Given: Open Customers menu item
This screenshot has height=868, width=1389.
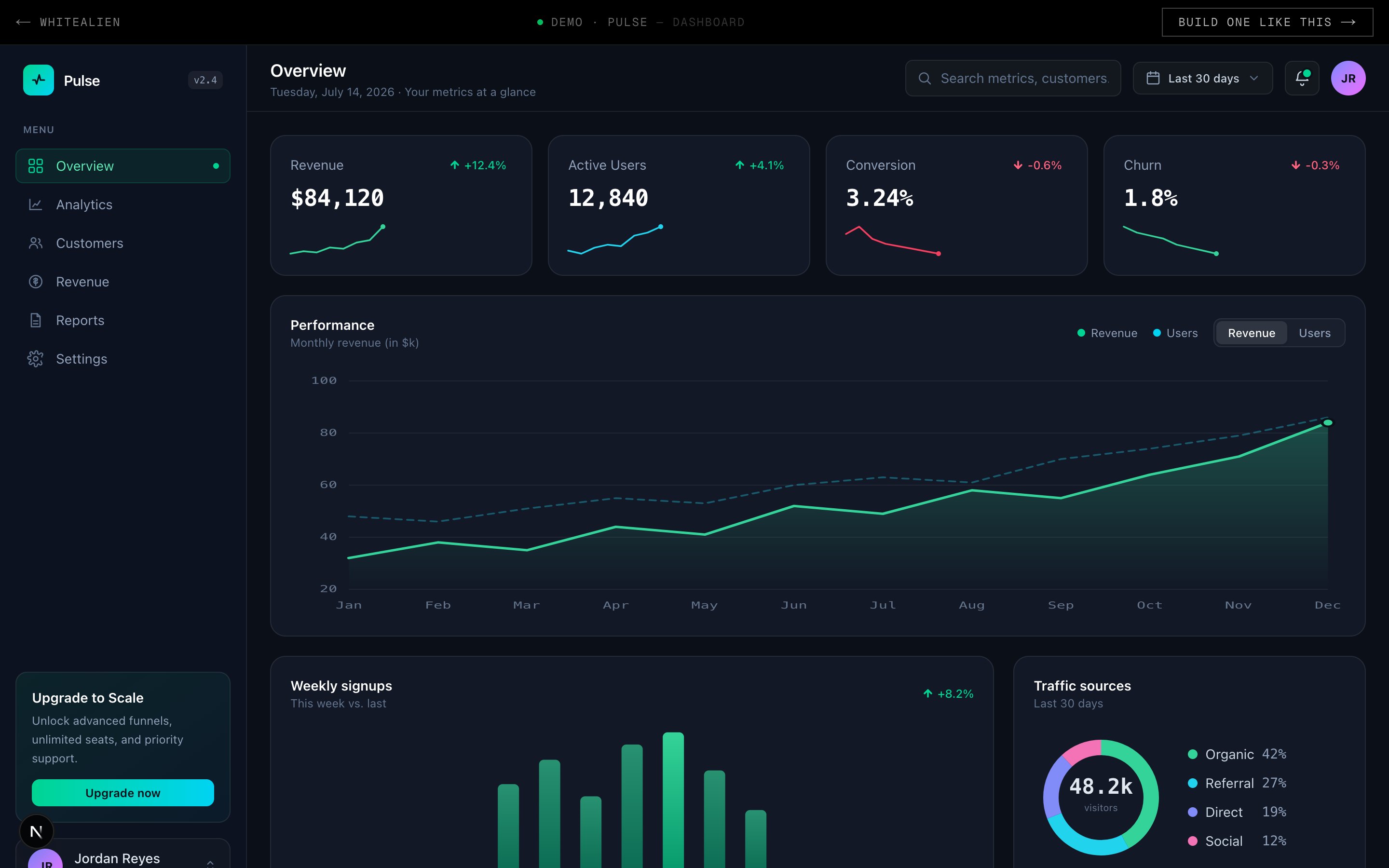Looking at the screenshot, I should click(x=123, y=243).
